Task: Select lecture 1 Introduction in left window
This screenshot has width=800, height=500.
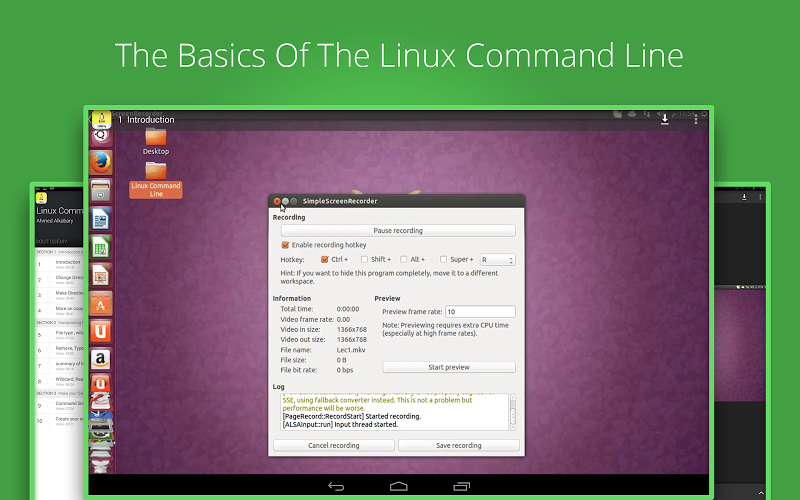Action: 59,264
